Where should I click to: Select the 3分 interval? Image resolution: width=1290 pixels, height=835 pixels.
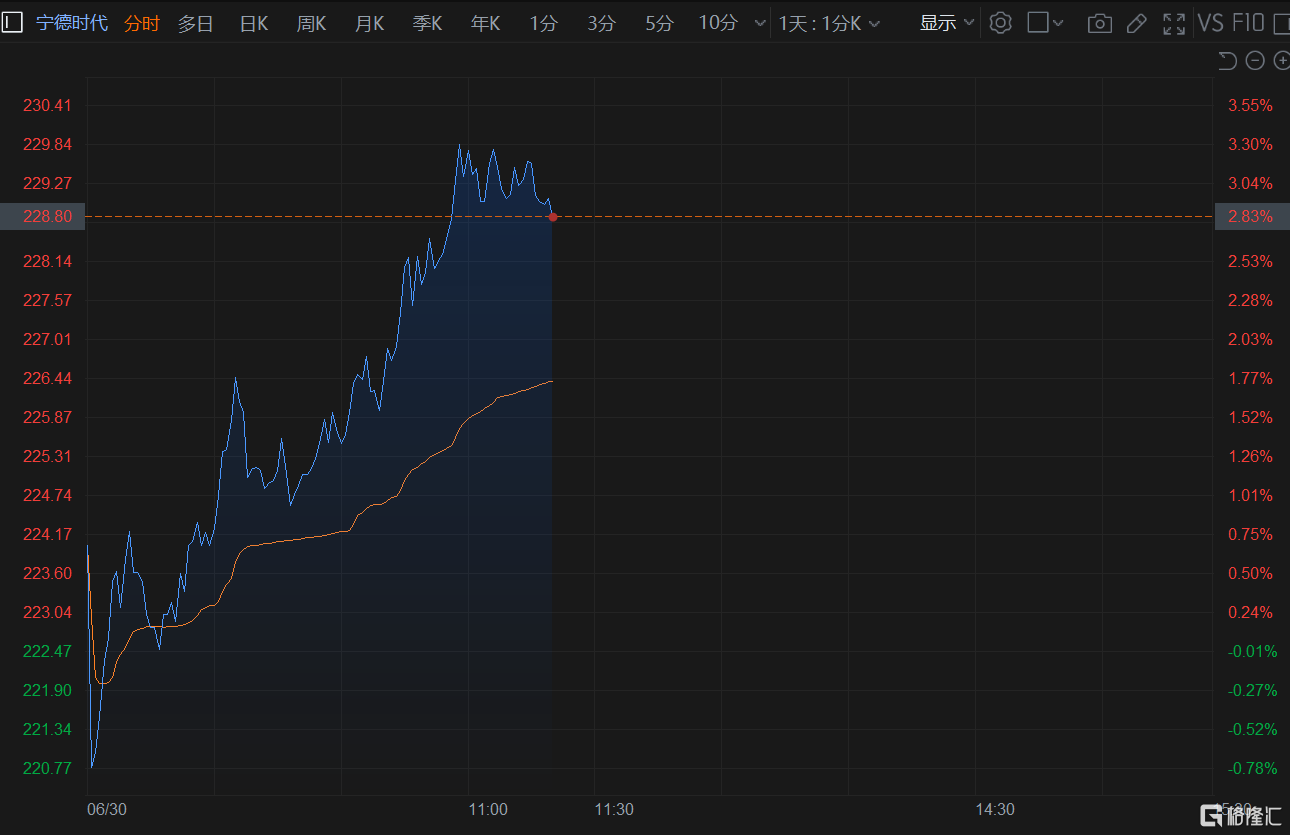tap(602, 23)
